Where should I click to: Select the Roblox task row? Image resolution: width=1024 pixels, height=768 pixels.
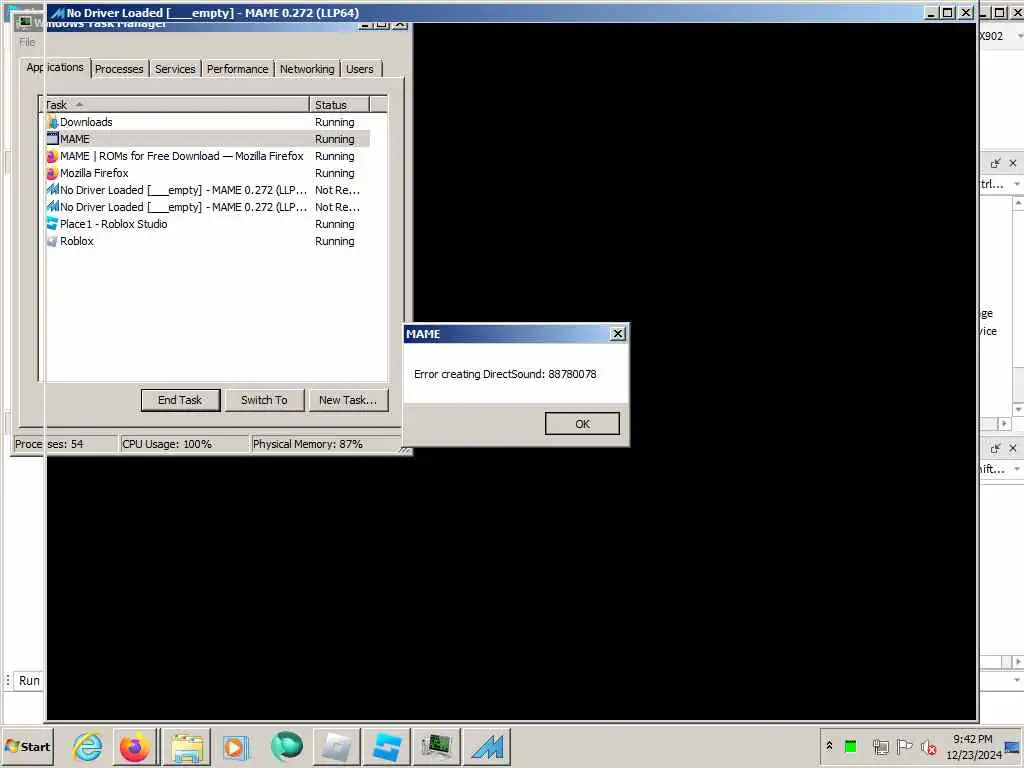[208, 241]
